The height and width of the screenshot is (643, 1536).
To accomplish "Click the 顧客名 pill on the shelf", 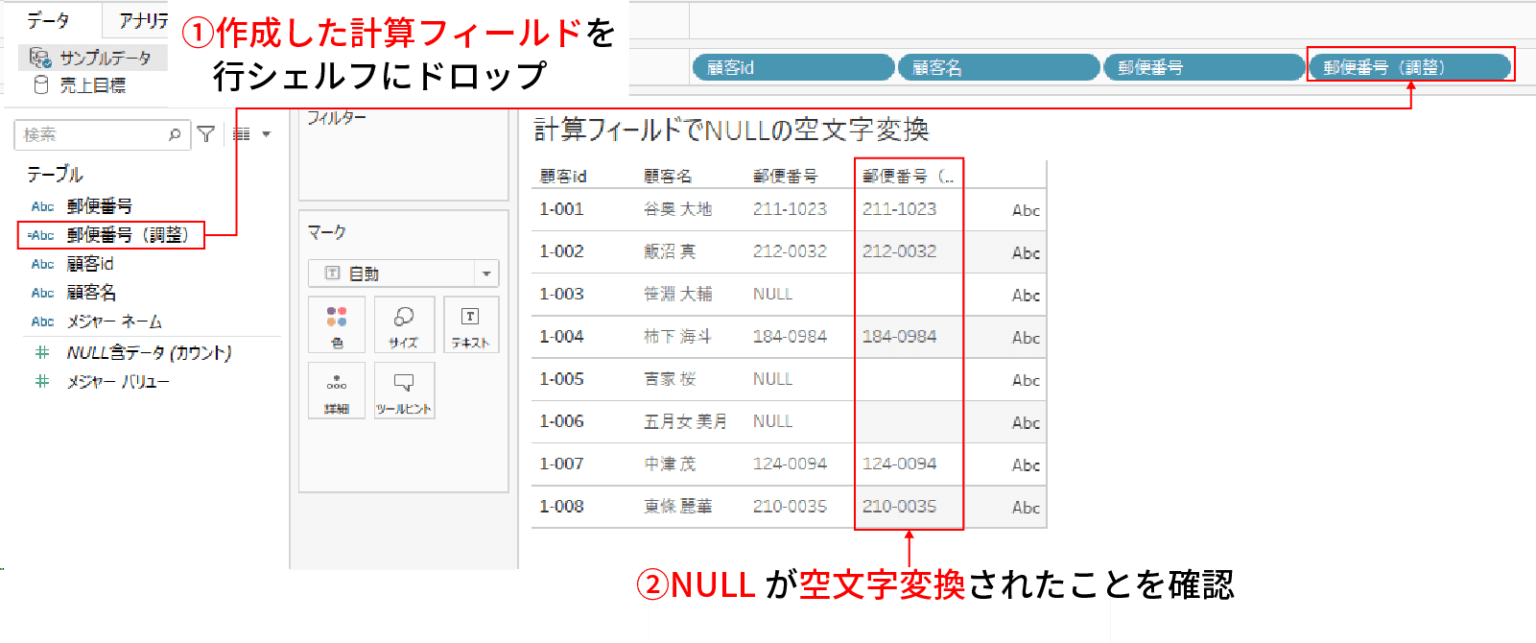I will tap(998, 66).
